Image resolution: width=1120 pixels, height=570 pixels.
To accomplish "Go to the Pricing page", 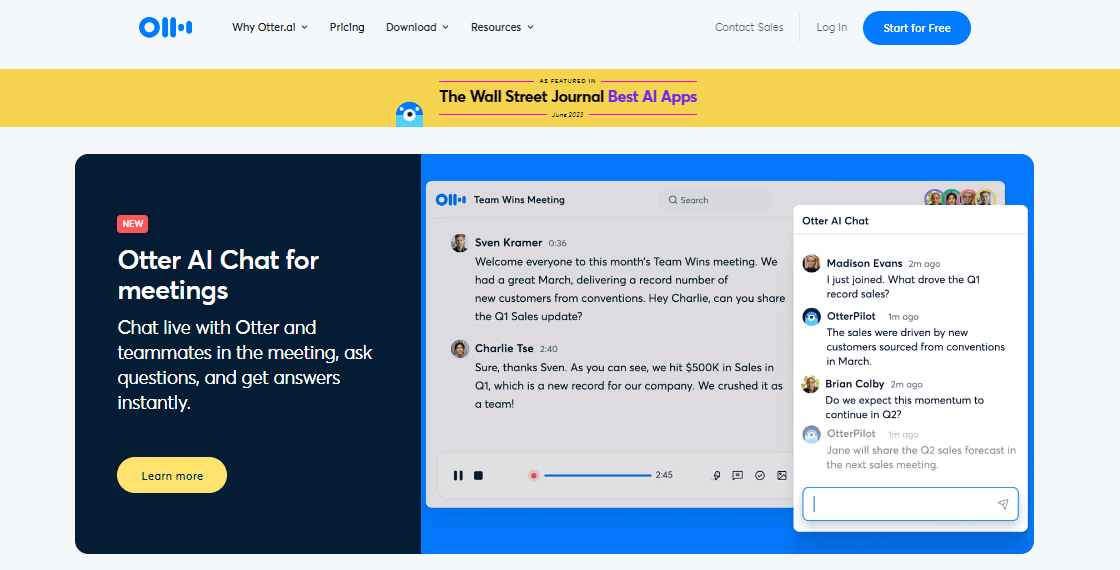I will pos(347,27).
